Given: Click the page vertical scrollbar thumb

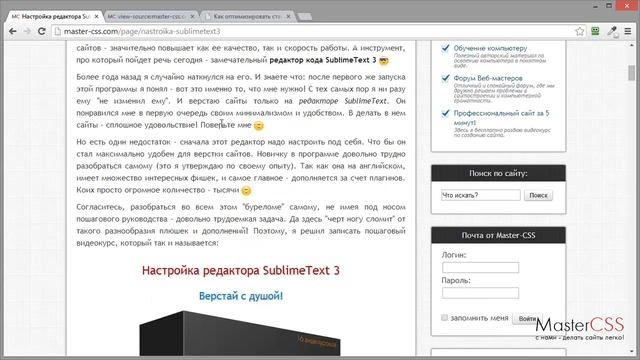Looking at the screenshot, I should [x=631, y=73].
